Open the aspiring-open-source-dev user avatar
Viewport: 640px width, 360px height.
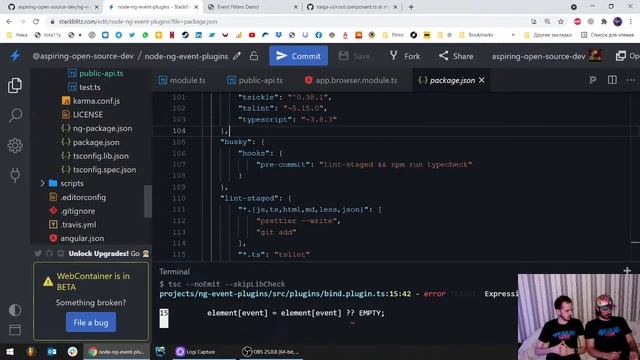click(595, 56)
